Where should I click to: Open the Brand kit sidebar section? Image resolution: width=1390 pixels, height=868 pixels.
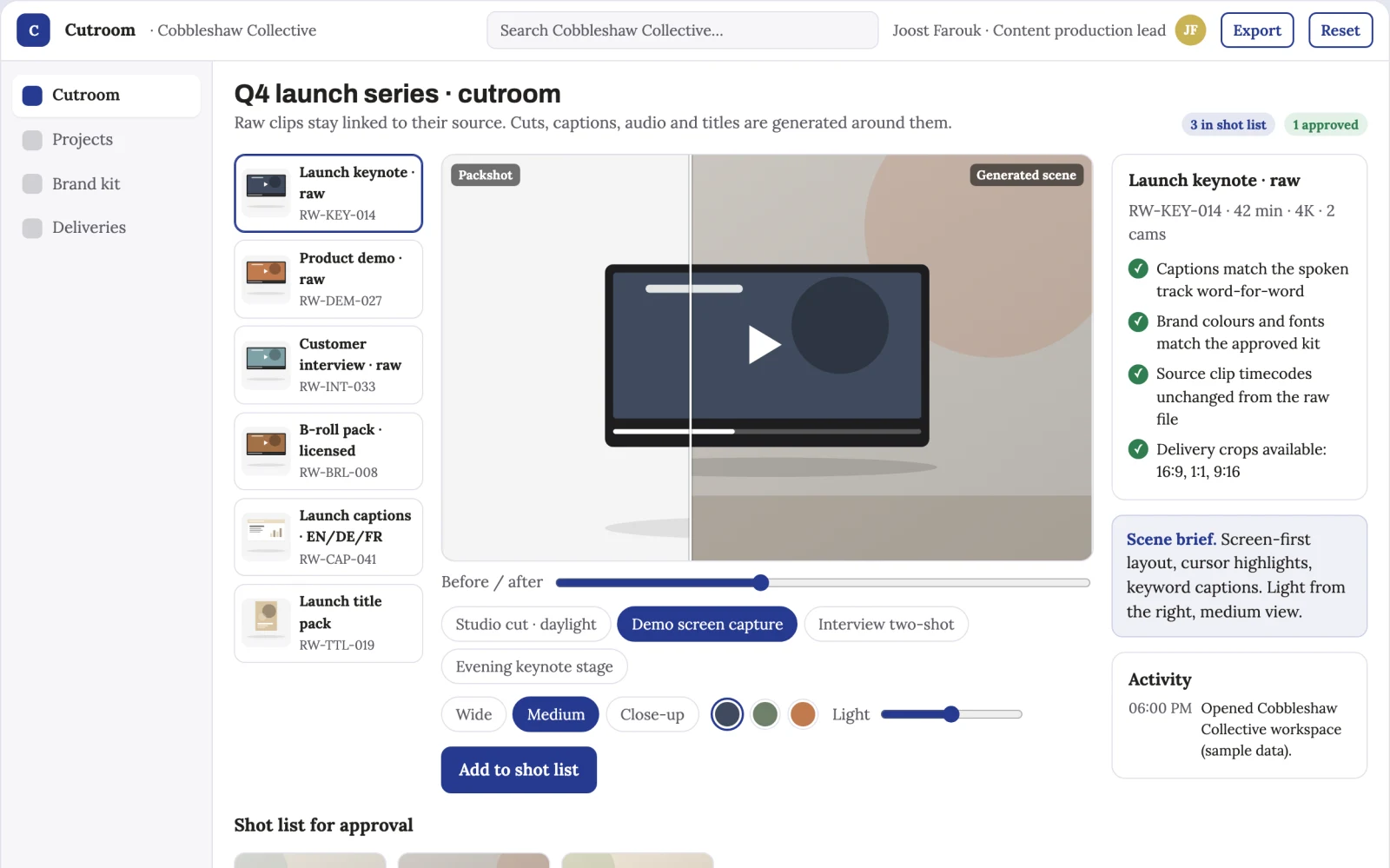point(106,184)
